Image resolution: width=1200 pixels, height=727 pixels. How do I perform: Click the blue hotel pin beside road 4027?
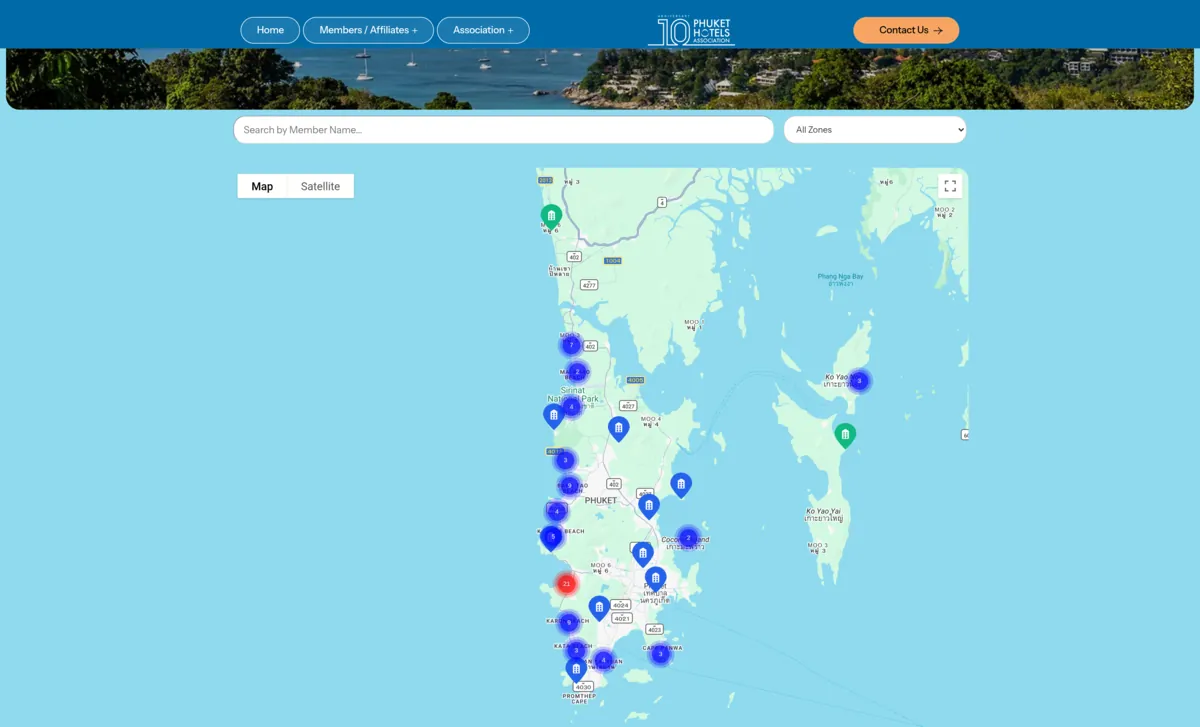click(x=618, y=429)
